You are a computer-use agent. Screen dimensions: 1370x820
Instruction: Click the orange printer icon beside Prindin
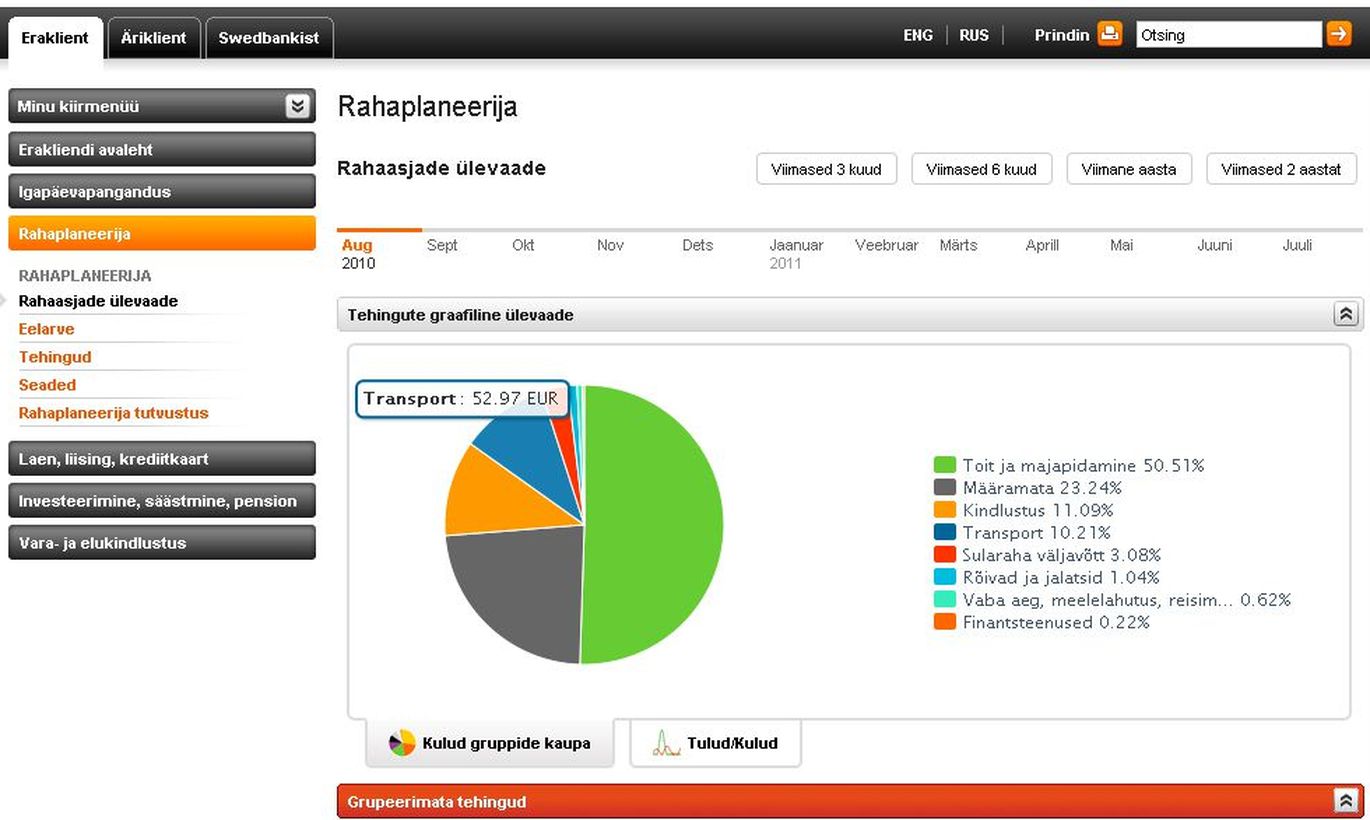pyautogui.click(x=1110, y=34)
